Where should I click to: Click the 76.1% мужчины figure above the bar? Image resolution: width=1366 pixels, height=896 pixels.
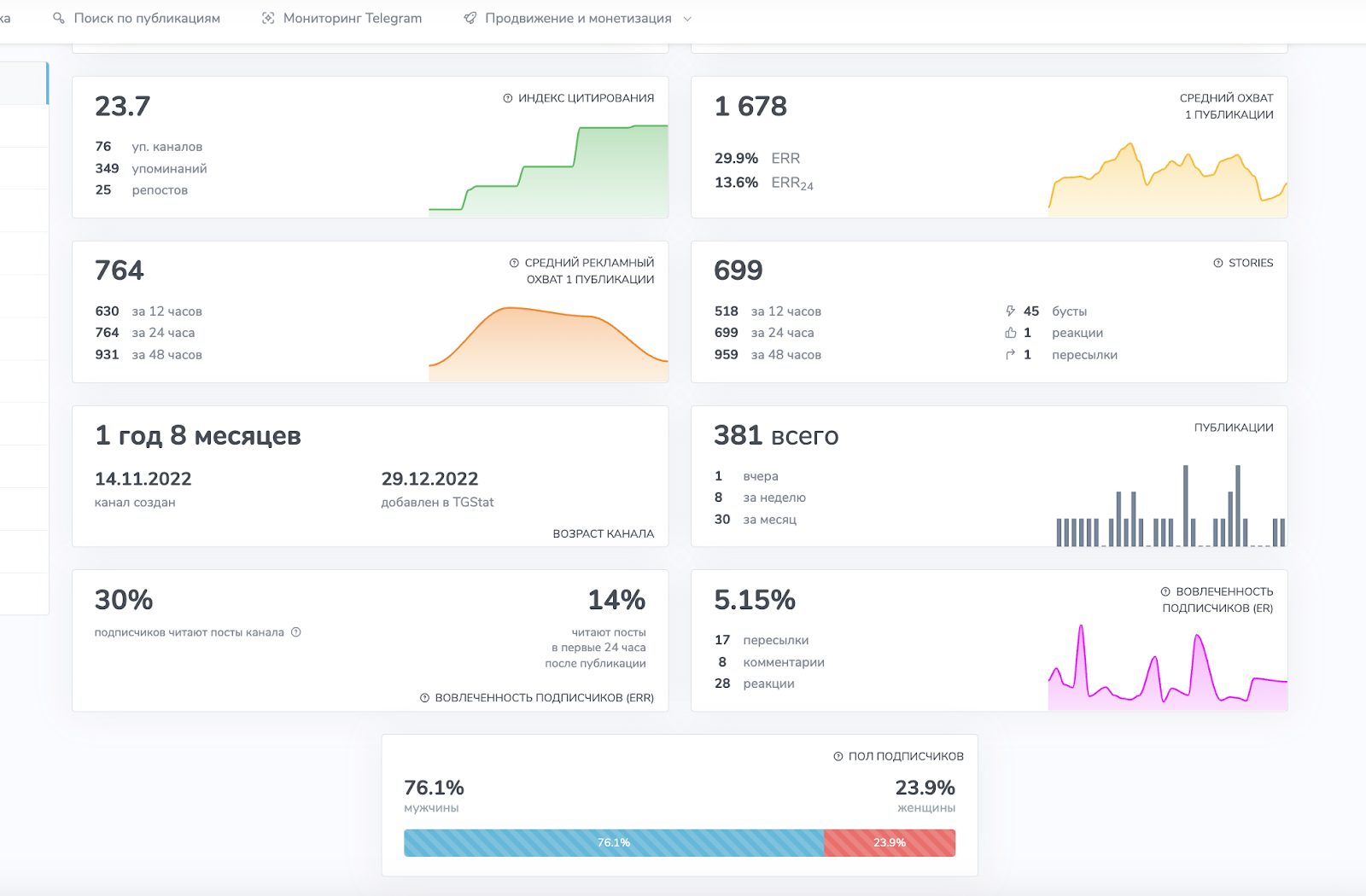[x=434, y=788]
